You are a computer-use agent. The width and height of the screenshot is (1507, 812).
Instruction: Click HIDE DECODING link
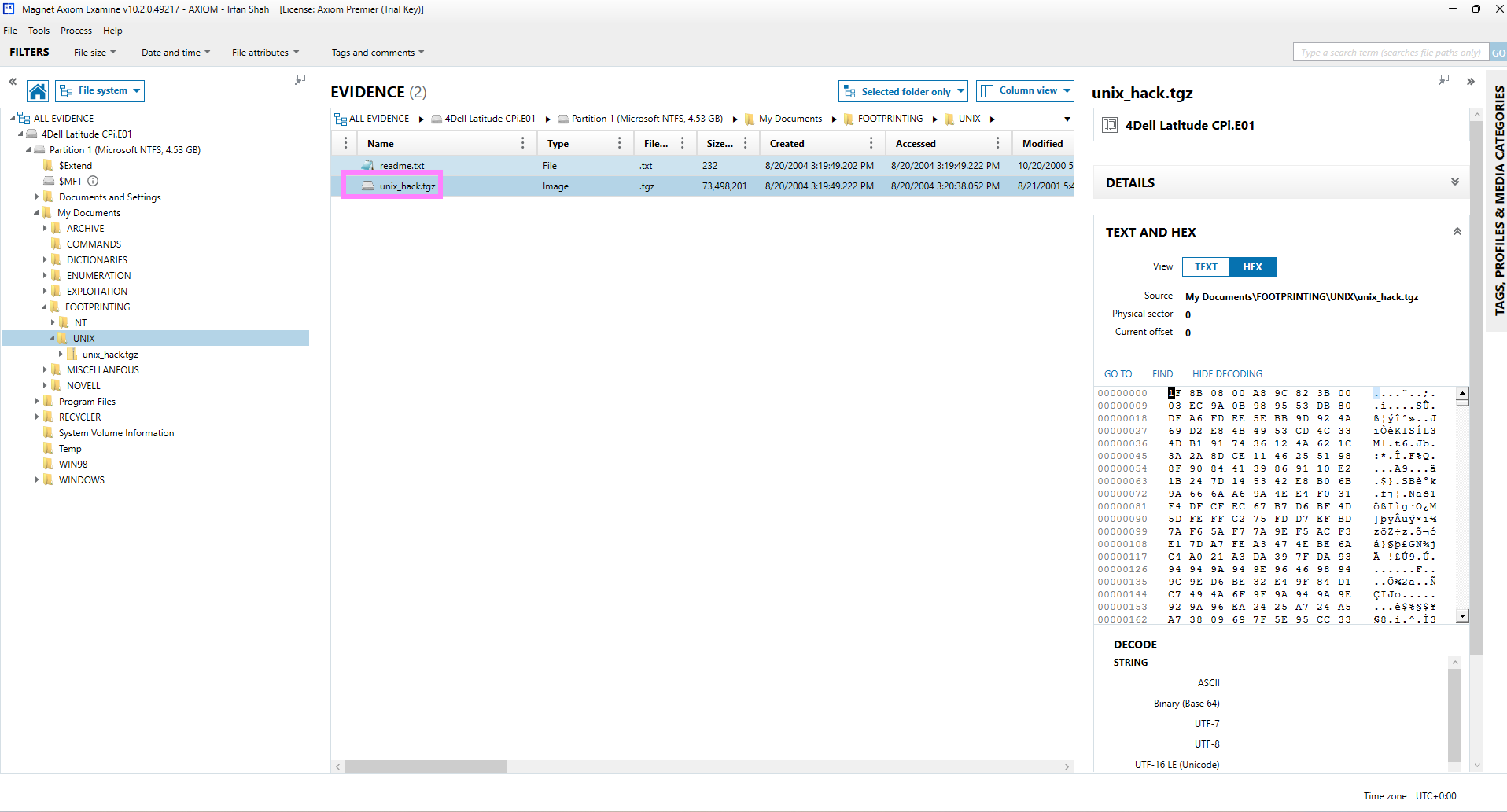tap(1227, 374)
